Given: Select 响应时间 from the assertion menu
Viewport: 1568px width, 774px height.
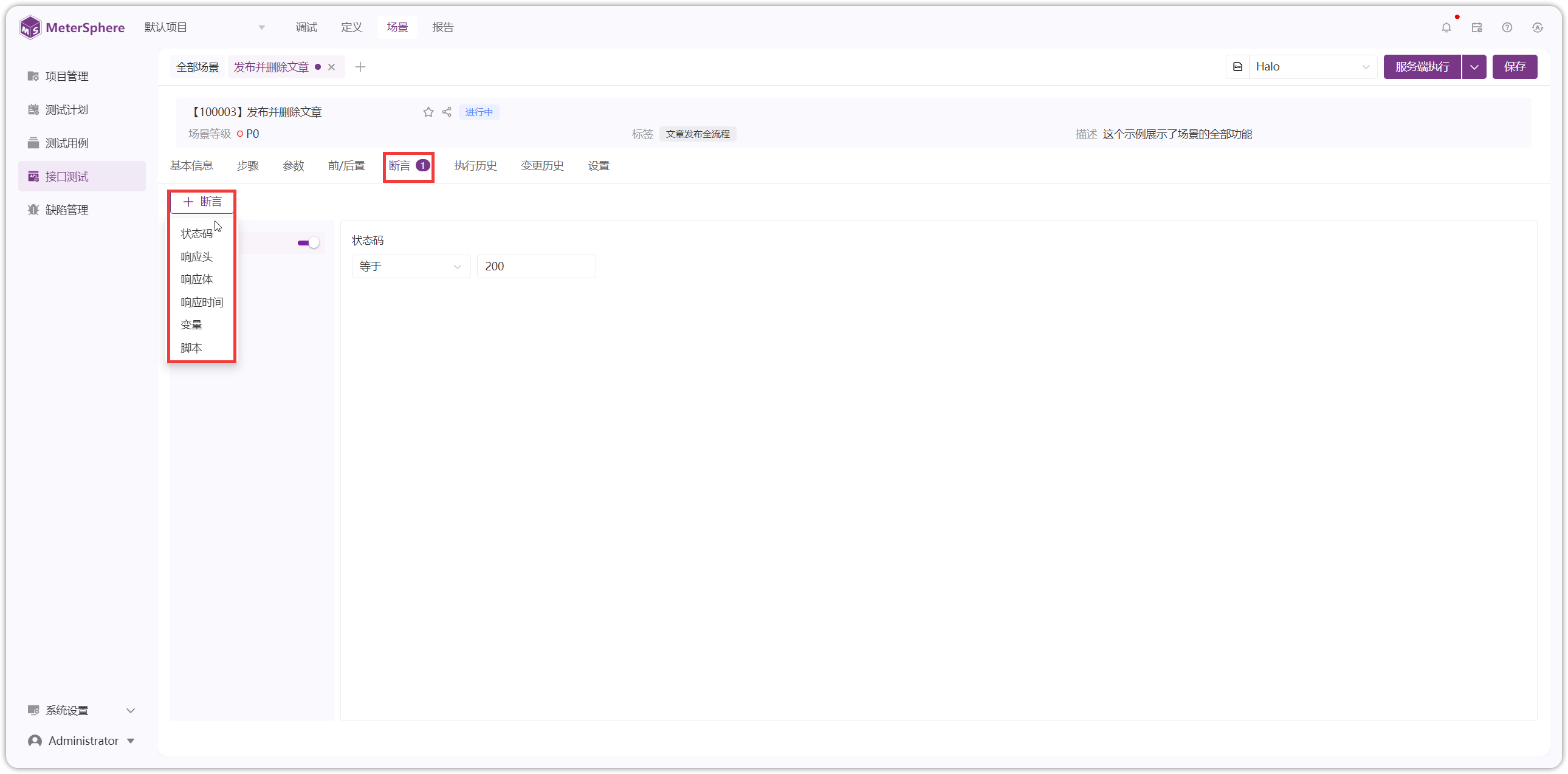Looking at the screenshot, I should pyautogui.click(x=202, y=303).
